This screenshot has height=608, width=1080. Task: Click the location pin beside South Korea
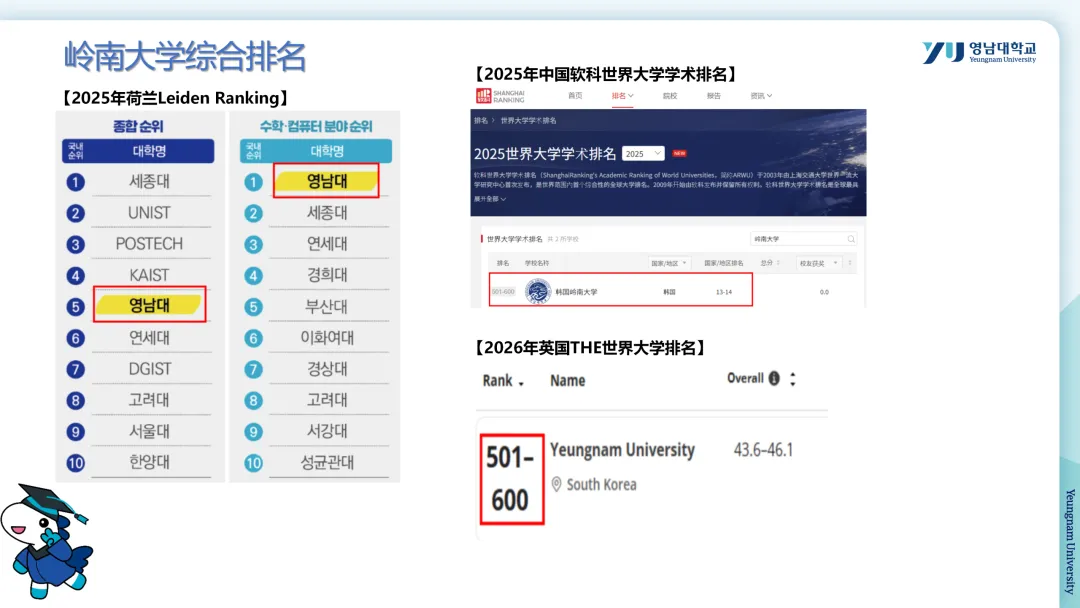pyautogui.click(x=557, y=484)
